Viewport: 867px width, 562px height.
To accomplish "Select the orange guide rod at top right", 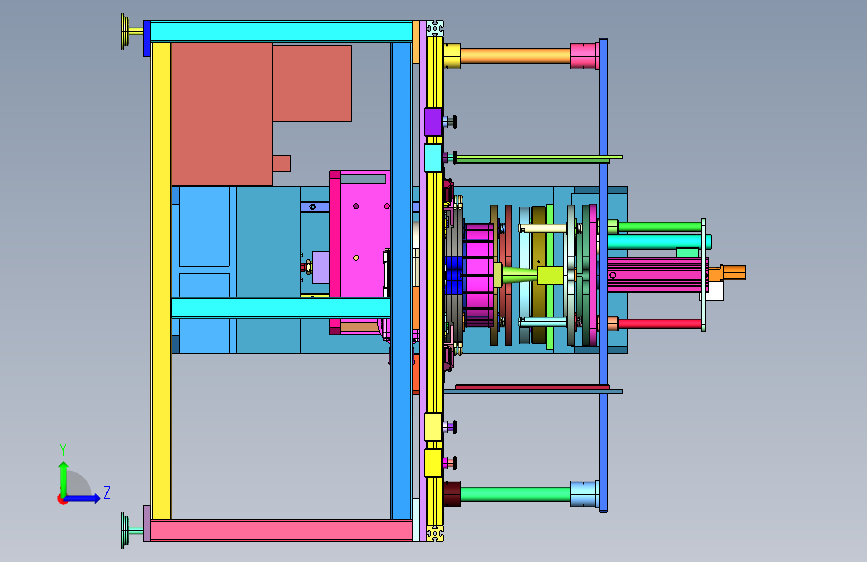I will click(x=515, y=55).
